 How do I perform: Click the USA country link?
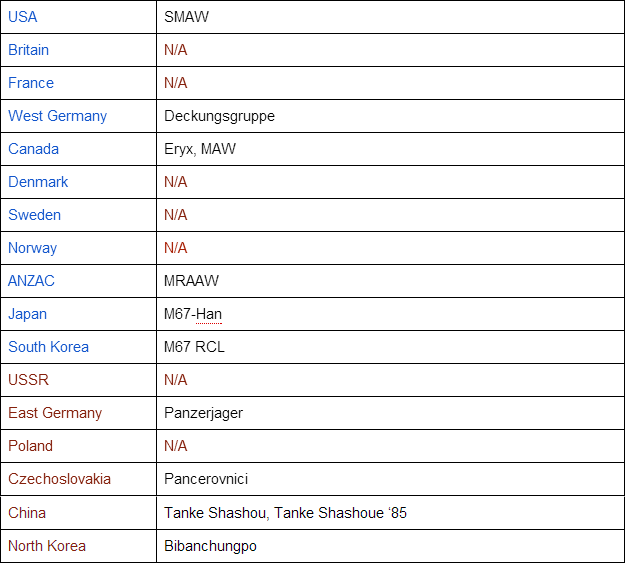pos(23,17)
